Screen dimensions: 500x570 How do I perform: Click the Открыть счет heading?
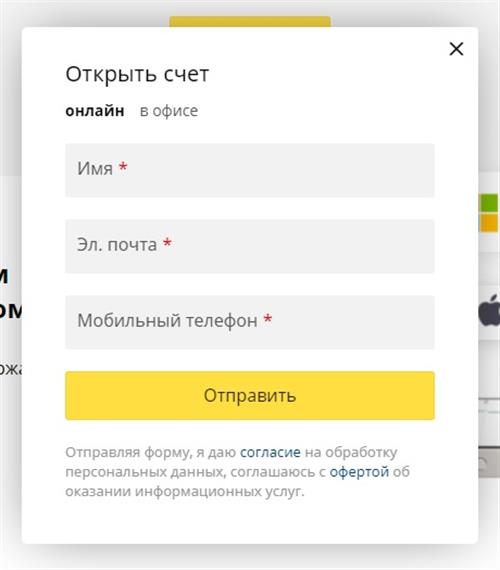[x=137, y=74]
